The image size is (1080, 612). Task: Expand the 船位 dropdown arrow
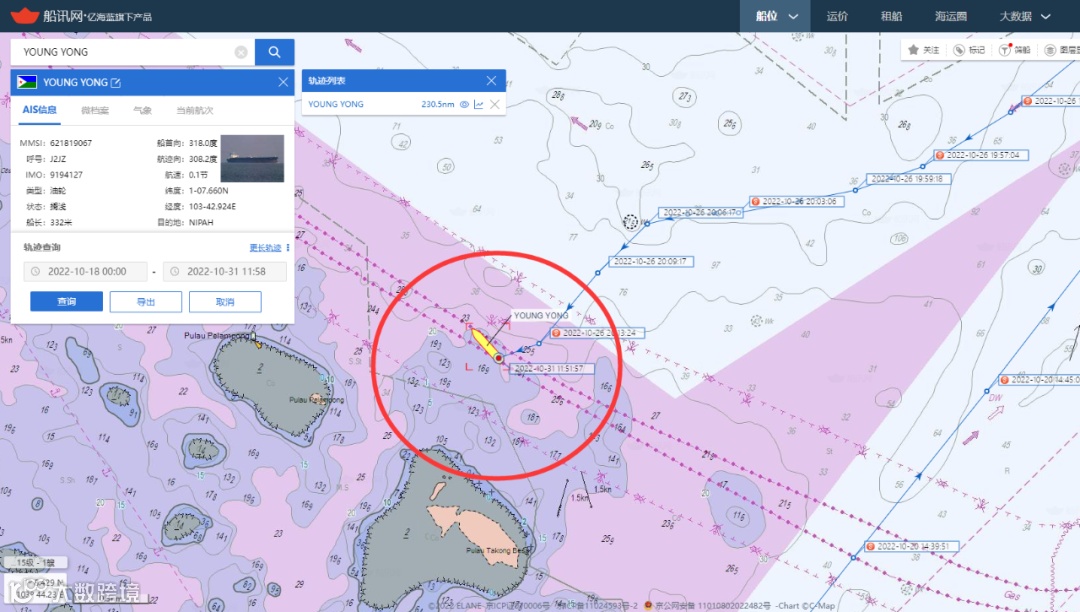[793, 17]
